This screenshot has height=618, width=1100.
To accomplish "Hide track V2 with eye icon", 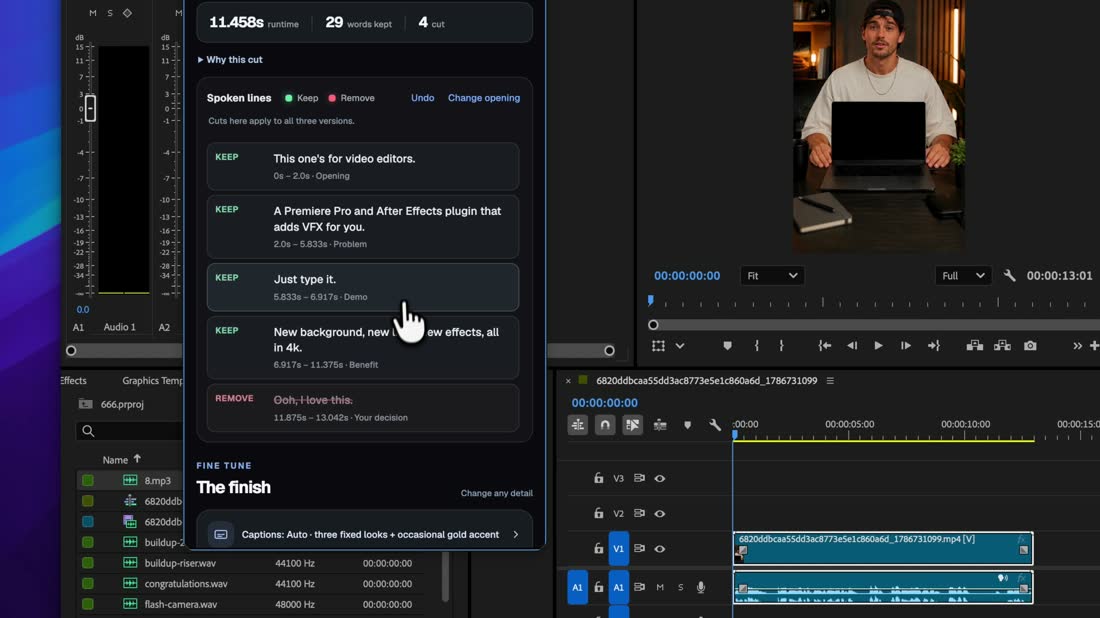I will point(659,513).
